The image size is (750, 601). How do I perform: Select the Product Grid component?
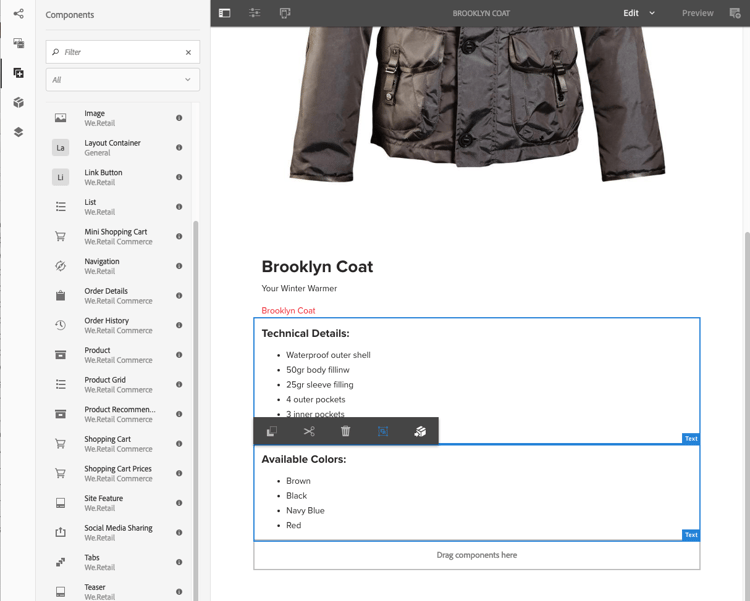(x=119, y=384)
